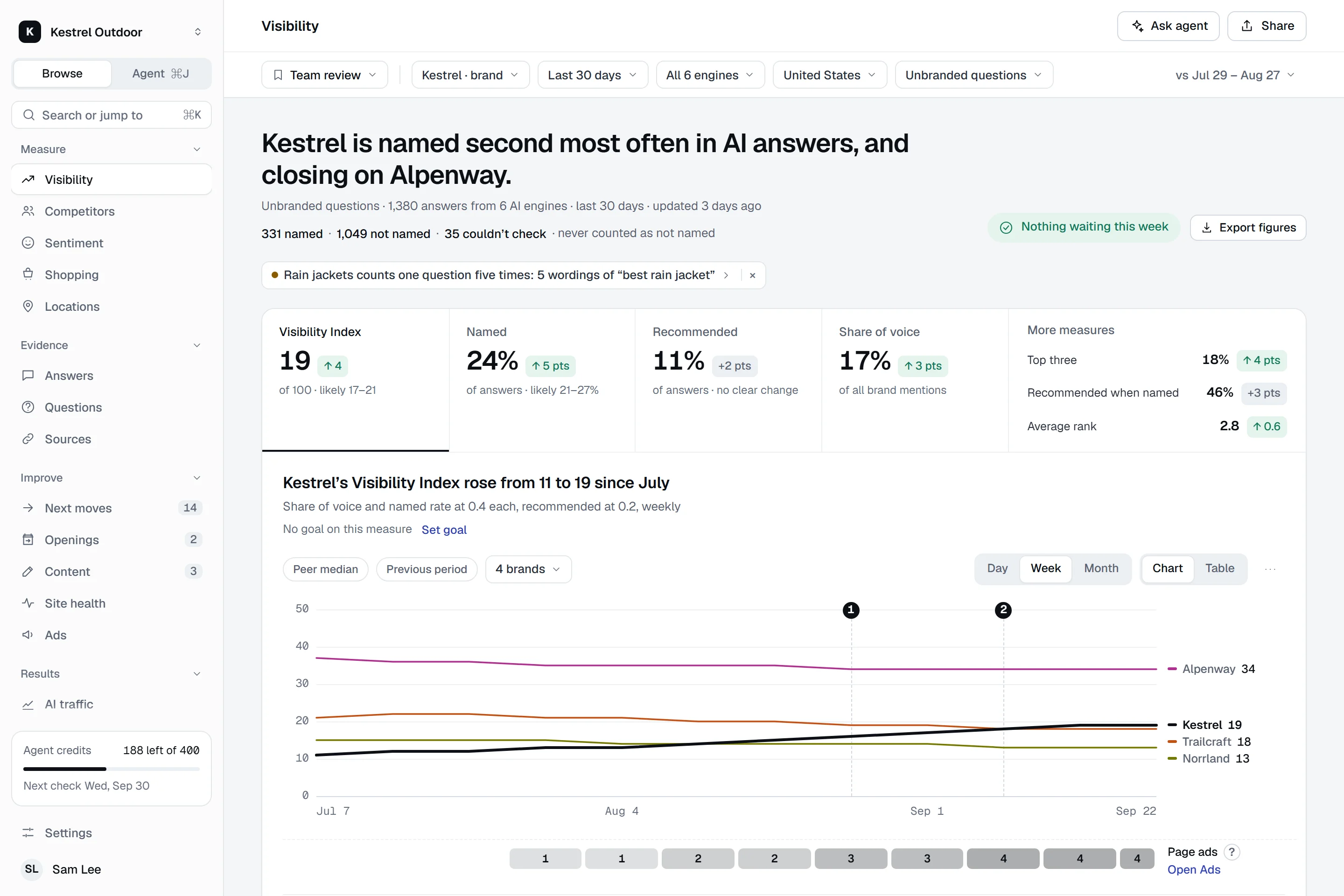
Task: Switch chart granularity to Month
Action: pos(1101,568)
